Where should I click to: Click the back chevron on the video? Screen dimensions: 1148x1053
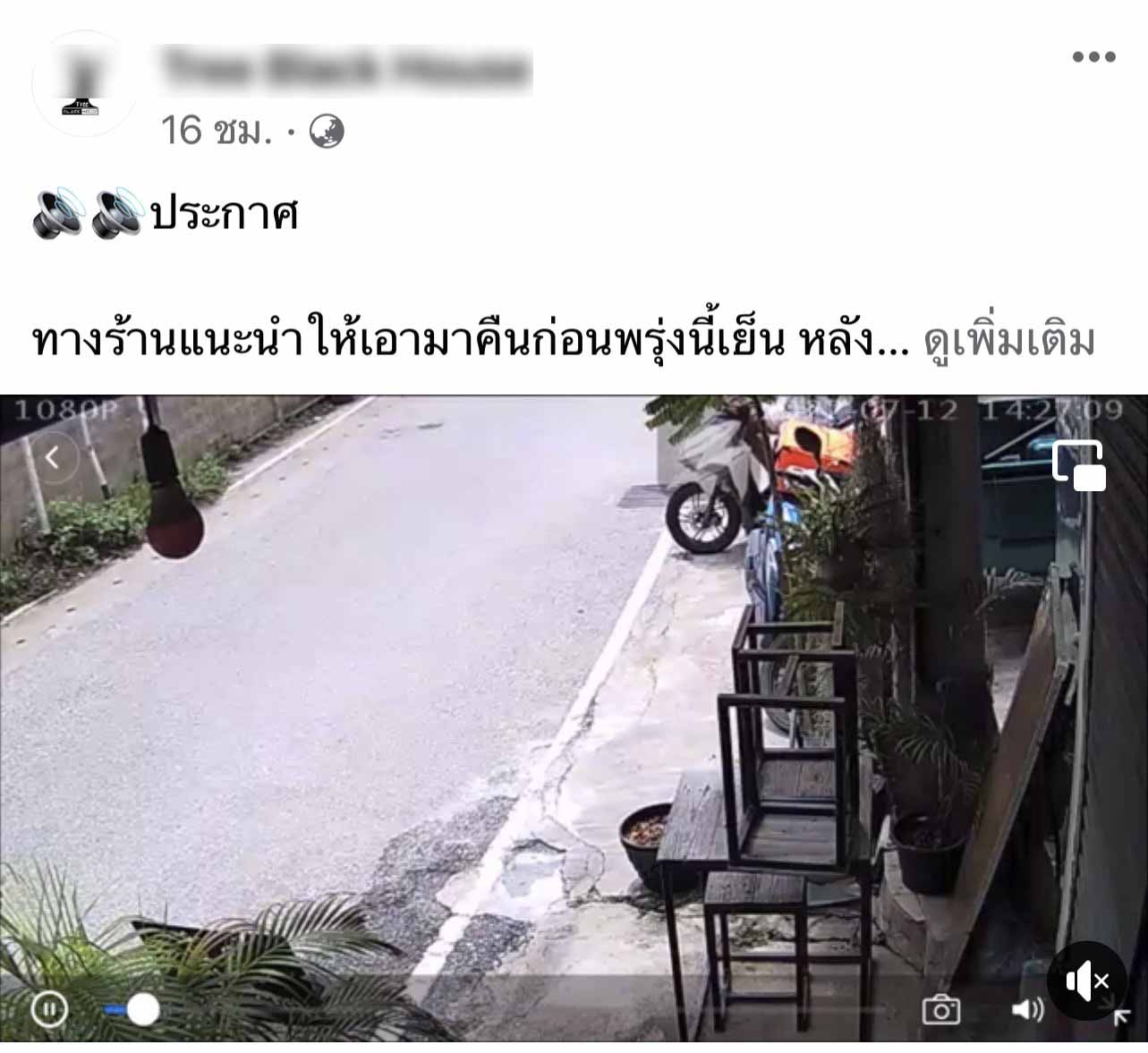(x=53, y=458)
